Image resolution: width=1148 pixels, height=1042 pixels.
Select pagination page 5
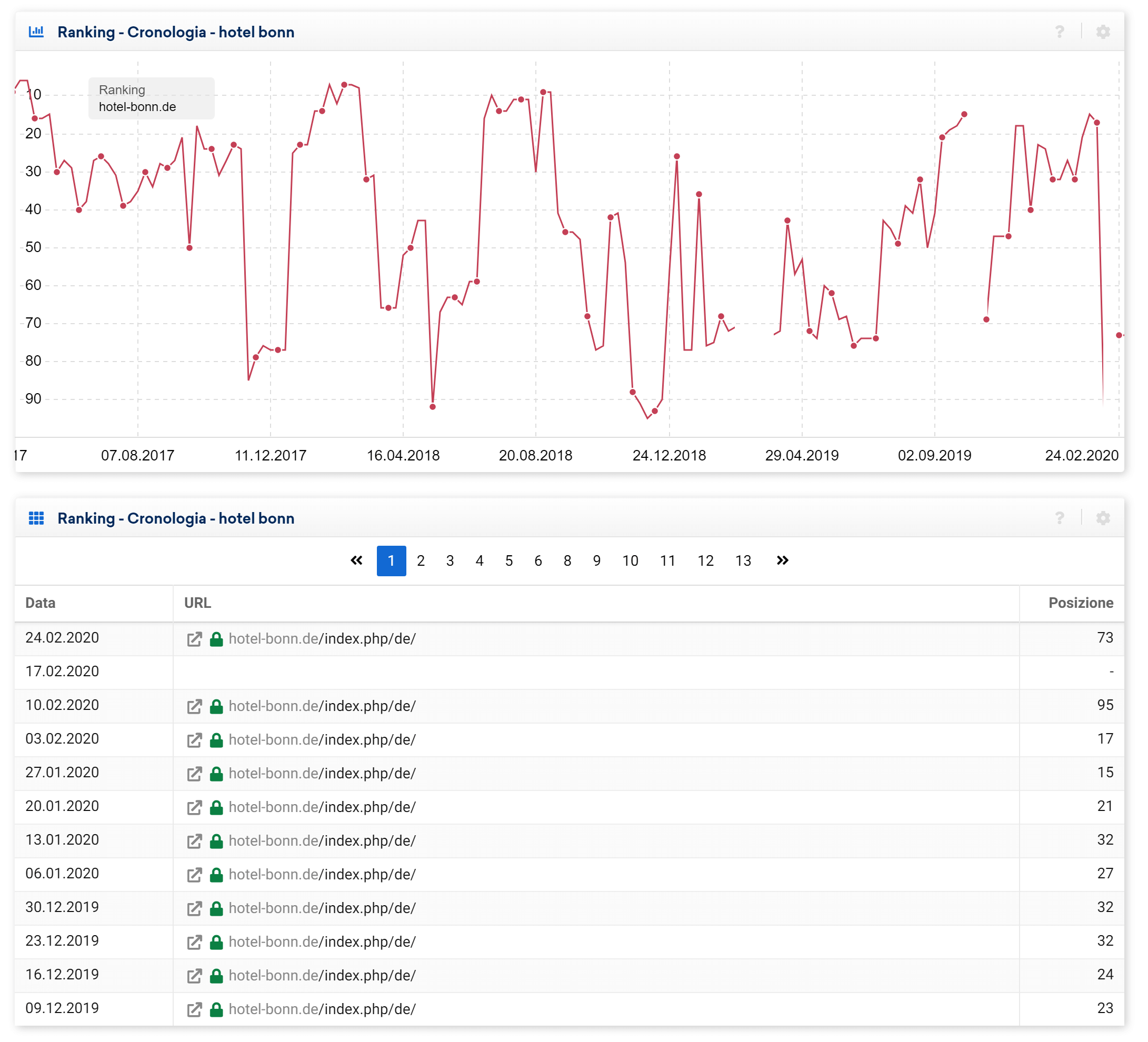point(509,561)
